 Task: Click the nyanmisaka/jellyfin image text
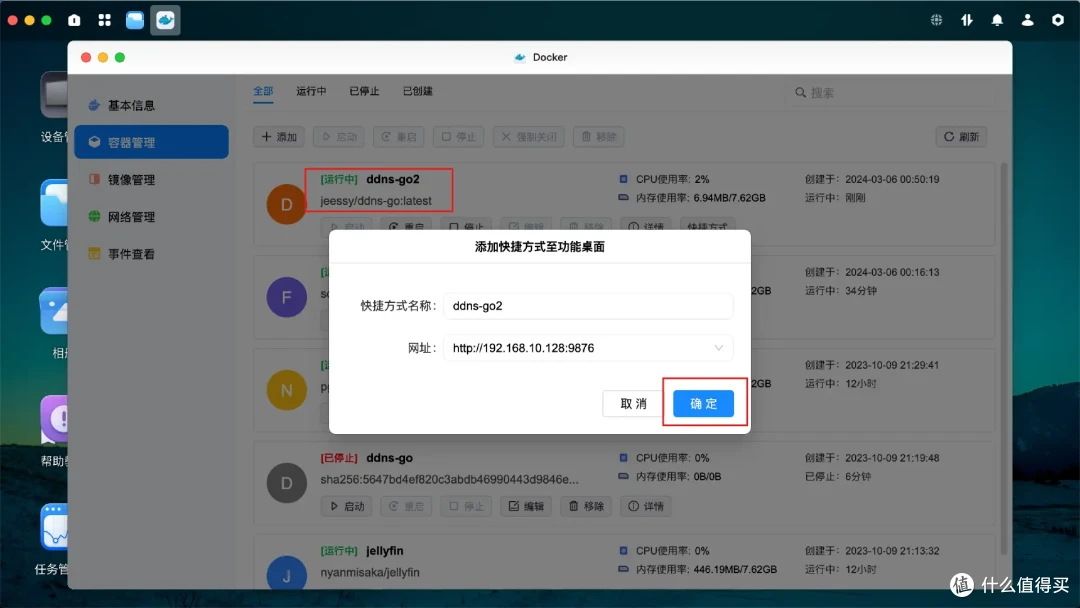370,572
